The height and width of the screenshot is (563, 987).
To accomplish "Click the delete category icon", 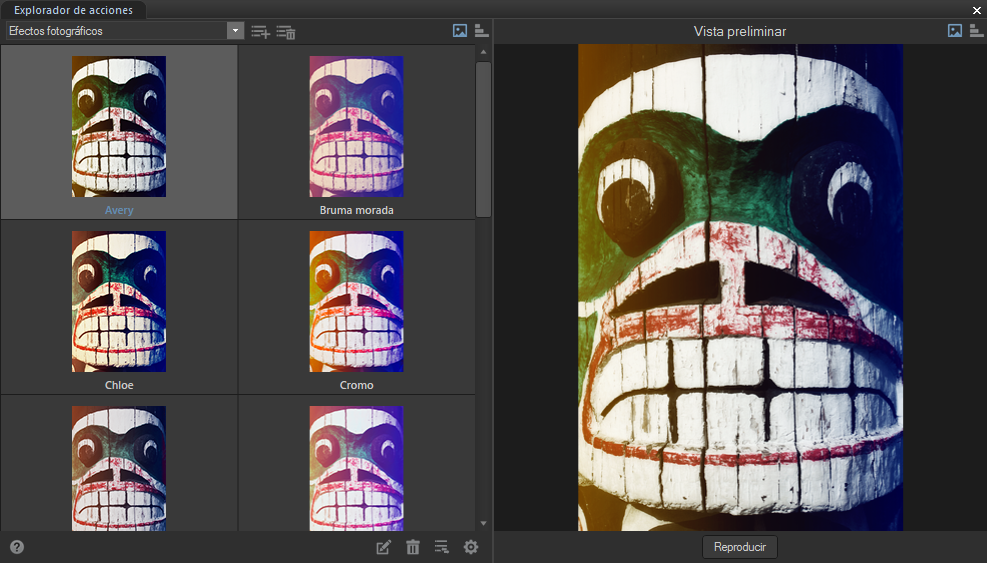I will coord(286,31).
